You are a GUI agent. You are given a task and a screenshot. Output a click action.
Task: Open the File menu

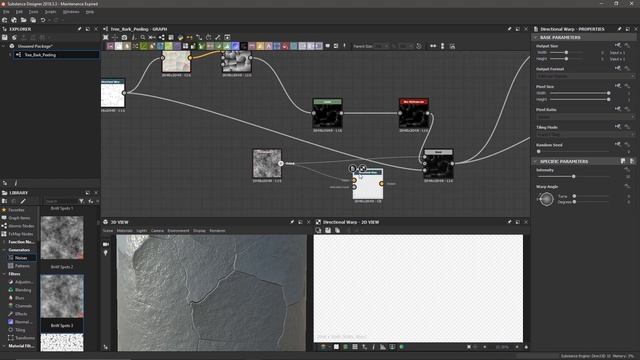click(x=6, y=12)
